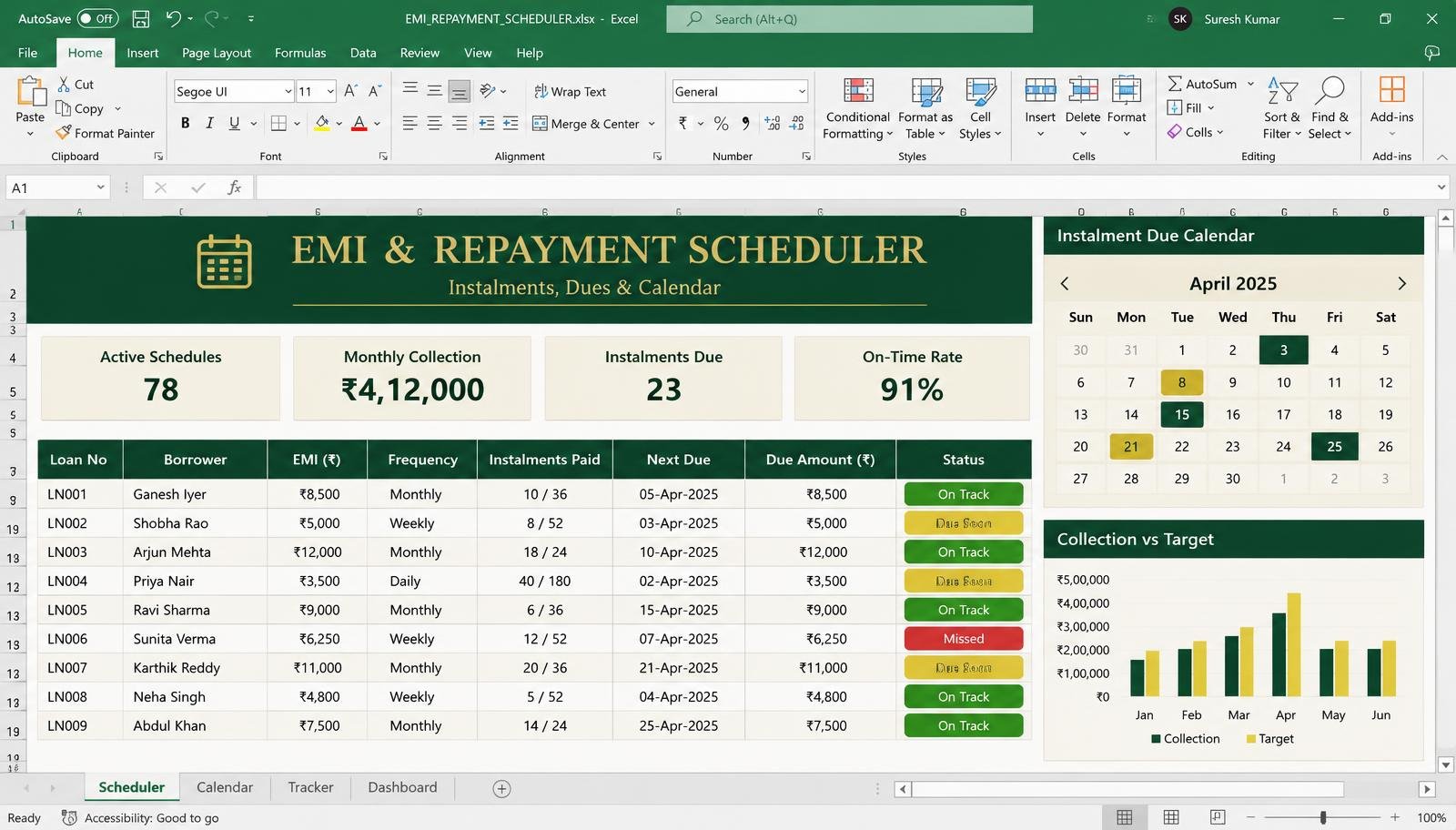Click Insert Function fx icon
The height and width of the screenshot is (830, 1456).
click(234, 187)
